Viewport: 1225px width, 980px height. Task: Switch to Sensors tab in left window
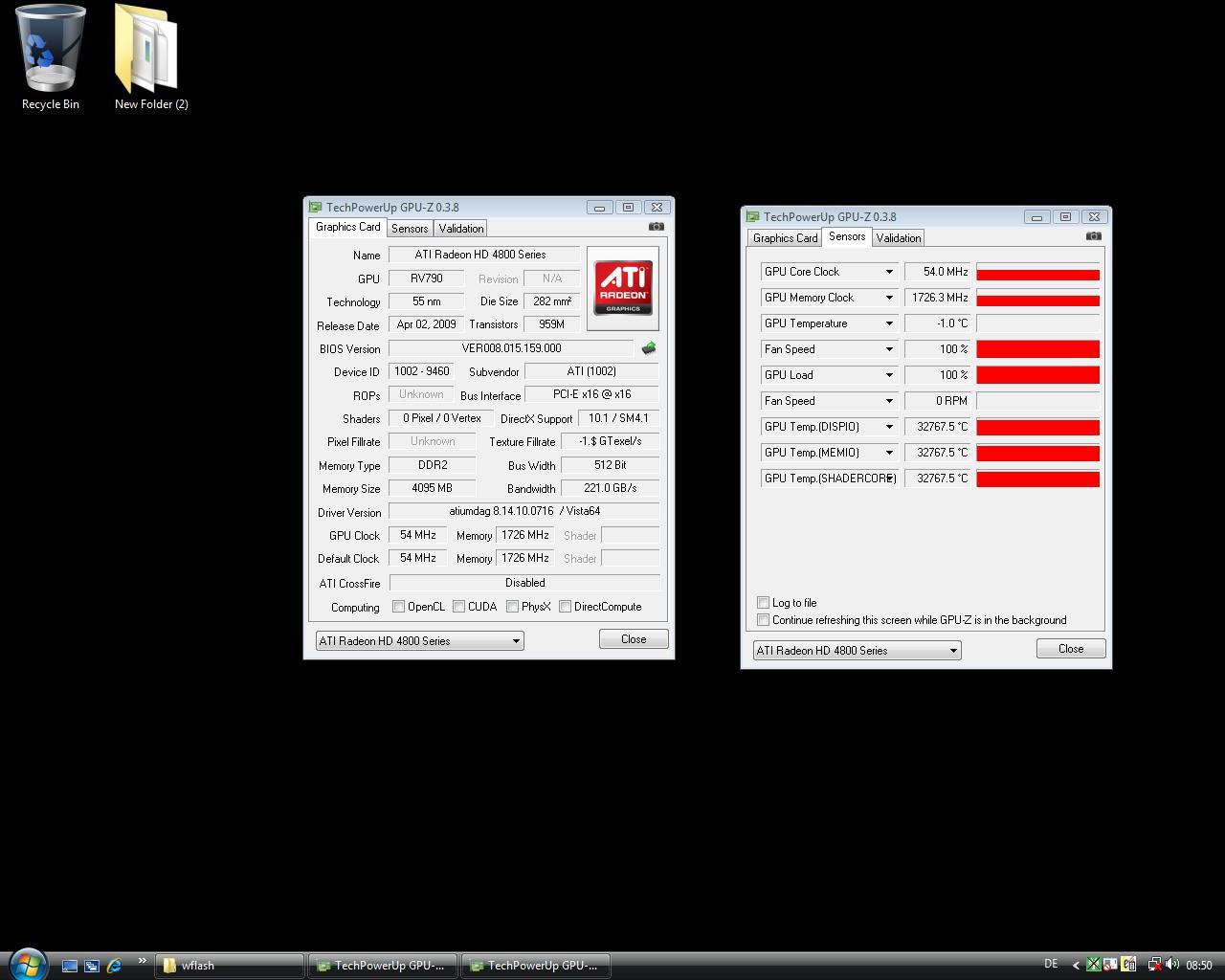pyautogui.click(x=410, y=228)
